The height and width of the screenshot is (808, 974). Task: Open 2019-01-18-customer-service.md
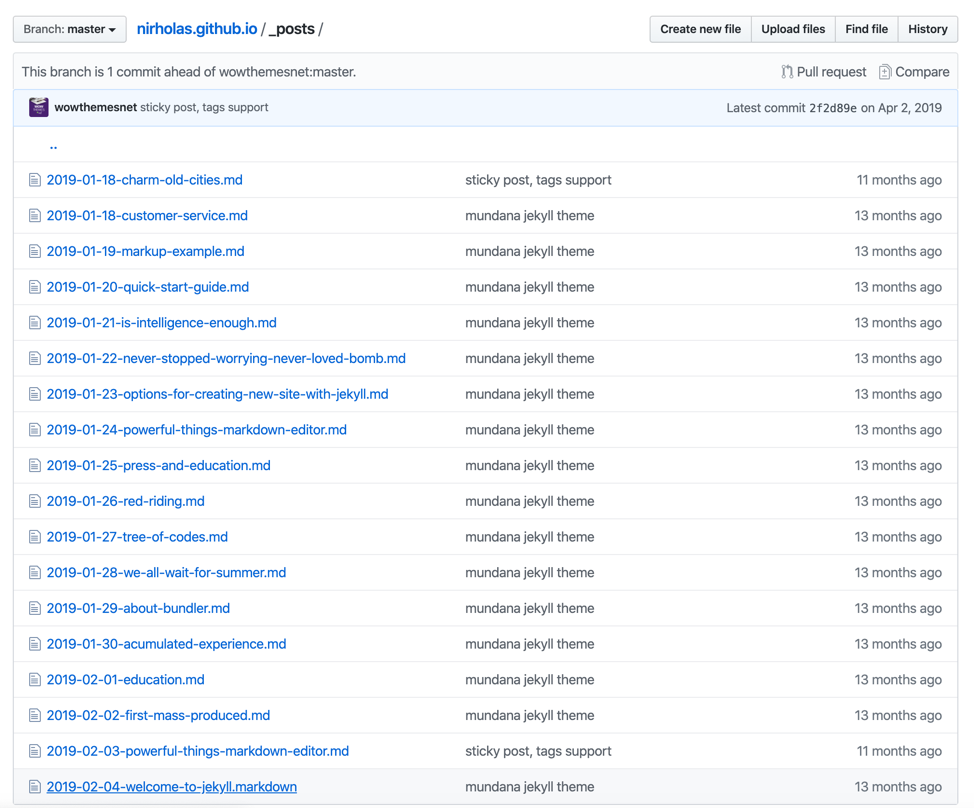tap(147, 216)
